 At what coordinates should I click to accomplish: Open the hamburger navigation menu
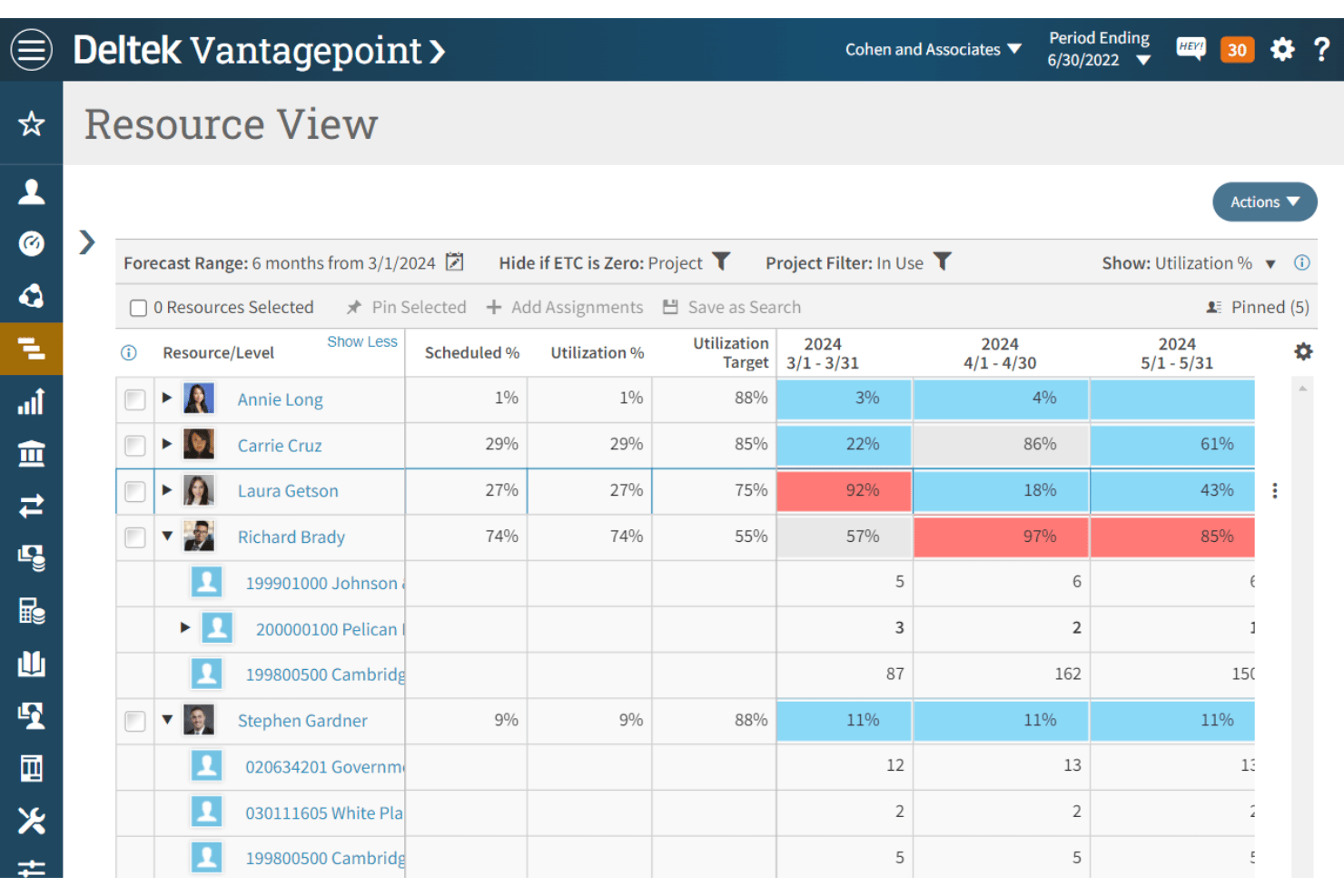tap(32, 50)
